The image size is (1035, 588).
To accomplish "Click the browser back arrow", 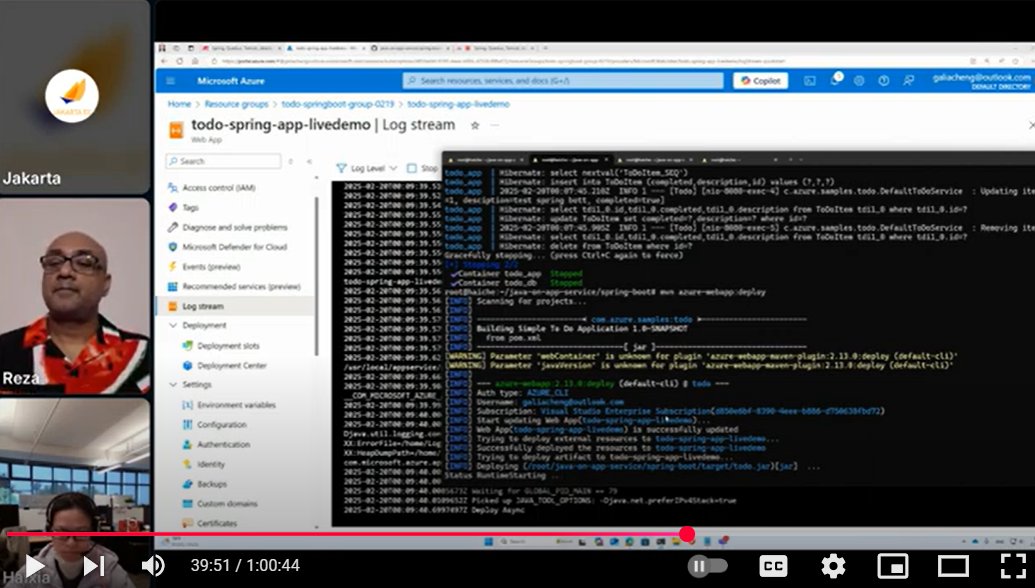I will tap(164, 61).
